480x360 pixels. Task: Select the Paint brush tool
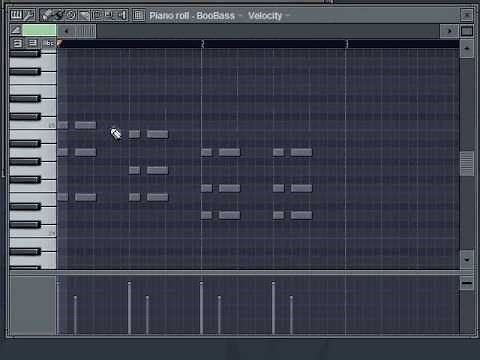(59, 15)
